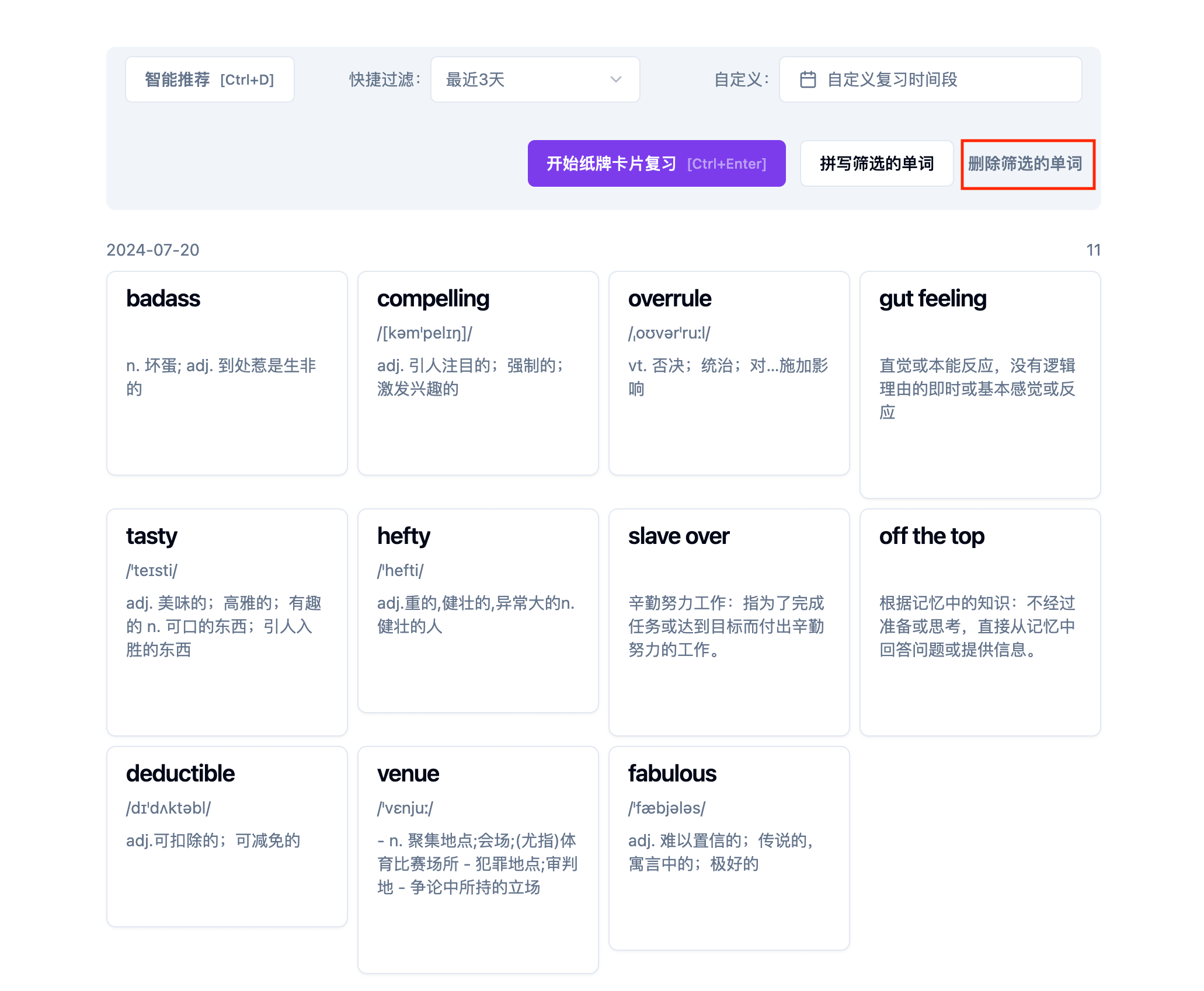Choose the hefty word card
Viewport: 1204px width, 991px height.
[x=478, y=610]
